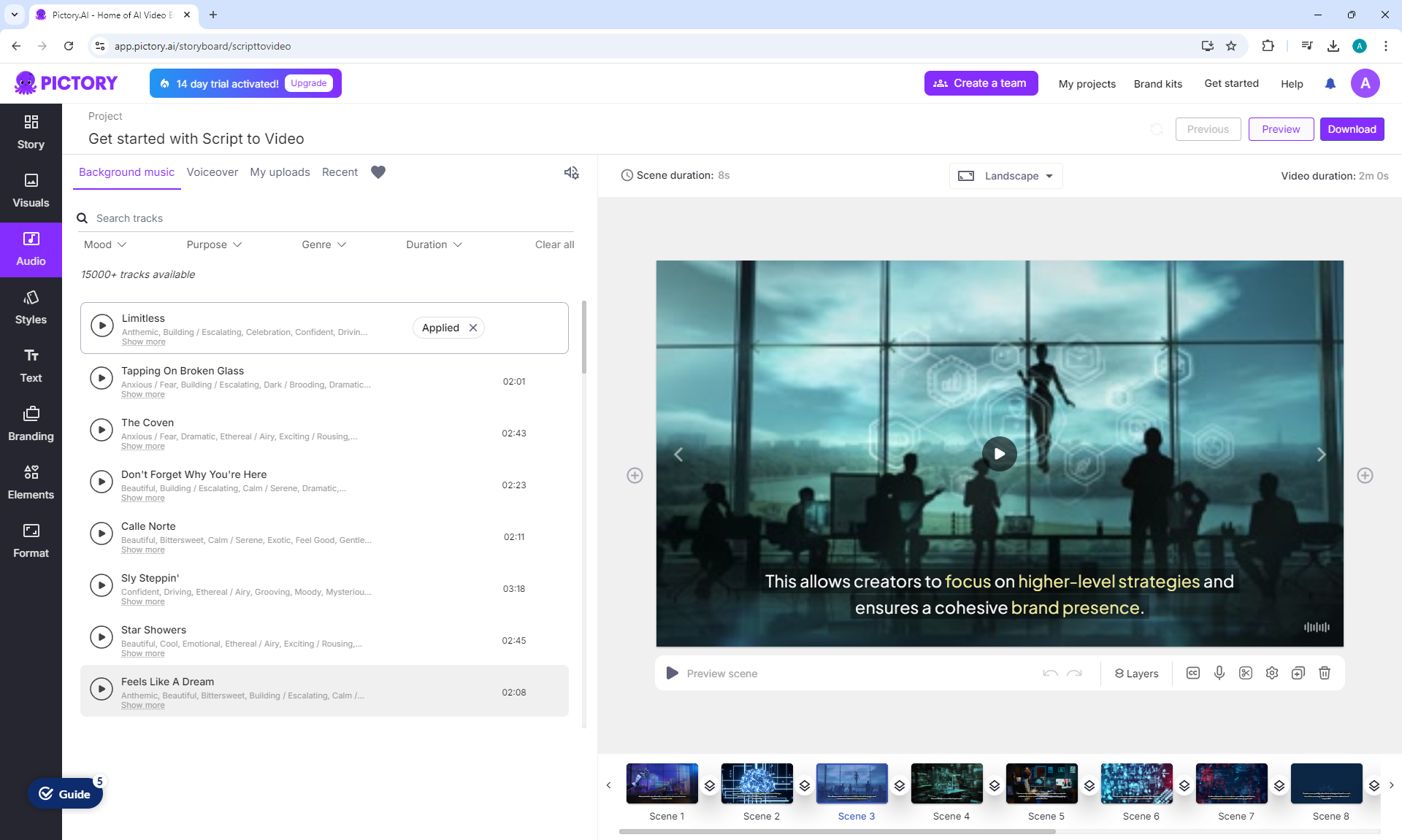Open the Styles sidebar panel
The width and height of the screenshot is (1402, 840).
[31, 307]
